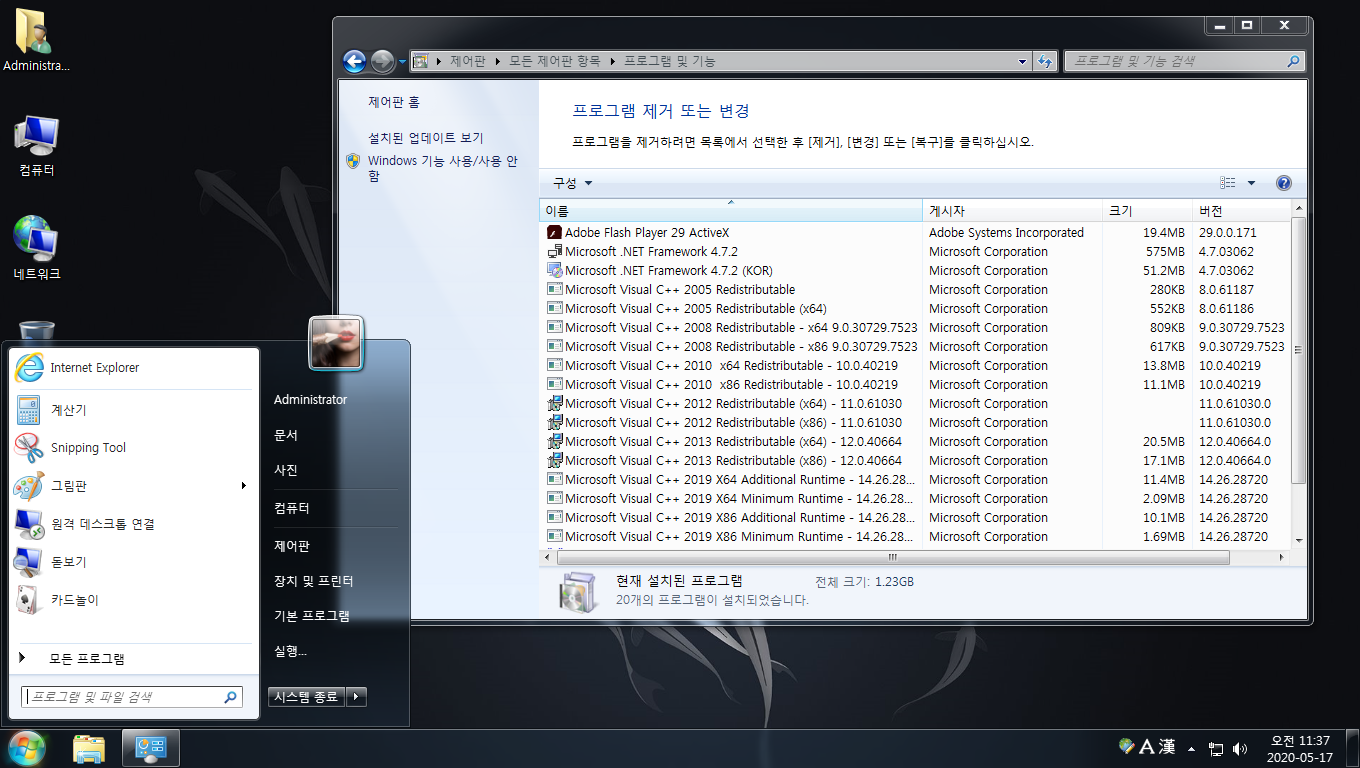Click the Back arrow in Control Panel
1360x768 pixels.
pyautogui.click(x=354, y=61)
